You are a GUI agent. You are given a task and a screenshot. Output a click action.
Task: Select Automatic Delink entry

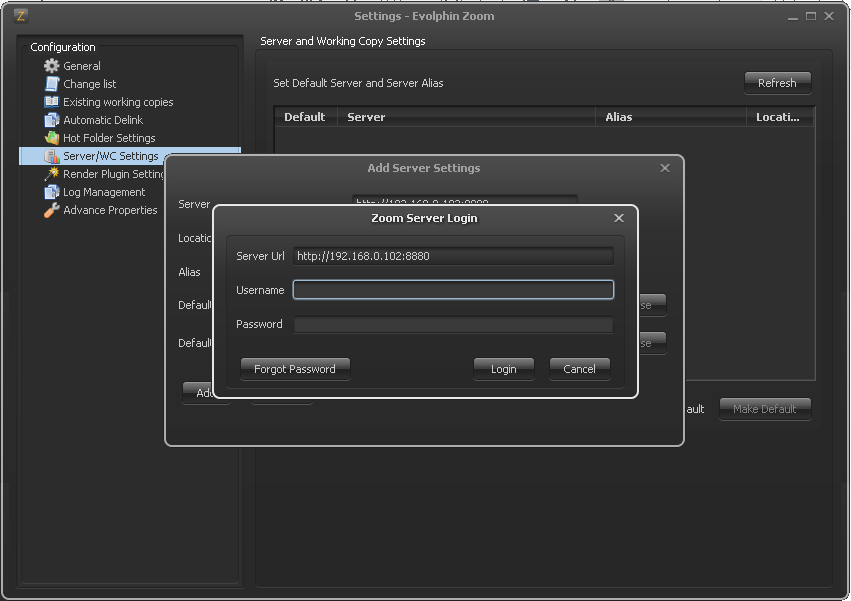[x=103, y=119]
